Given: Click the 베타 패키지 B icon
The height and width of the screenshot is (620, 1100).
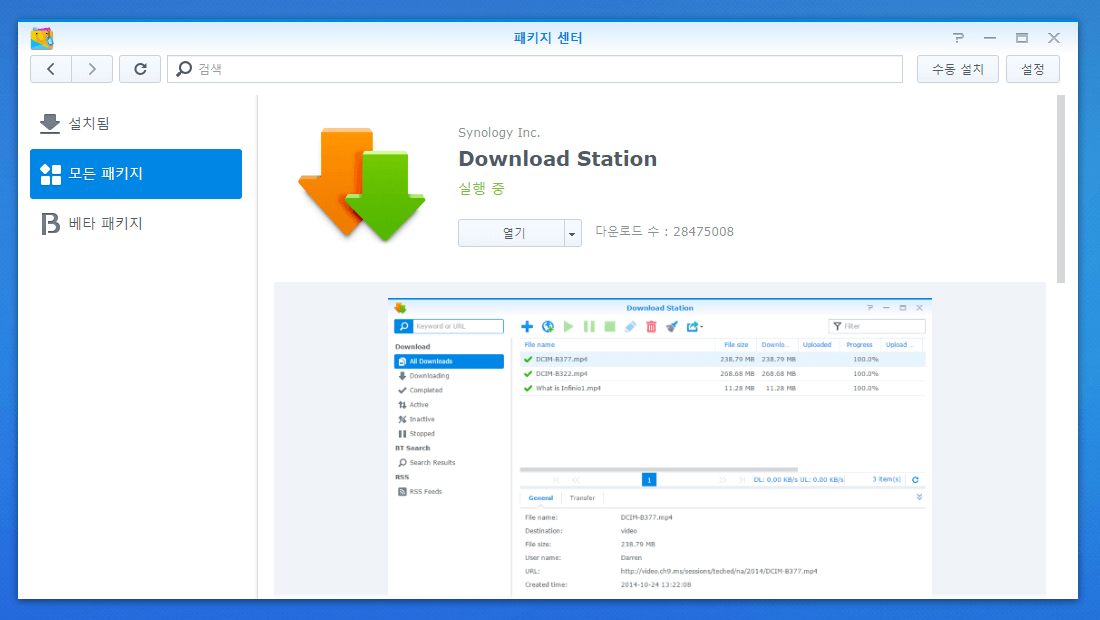Looking at the screenshot, I should coord(51,224).
